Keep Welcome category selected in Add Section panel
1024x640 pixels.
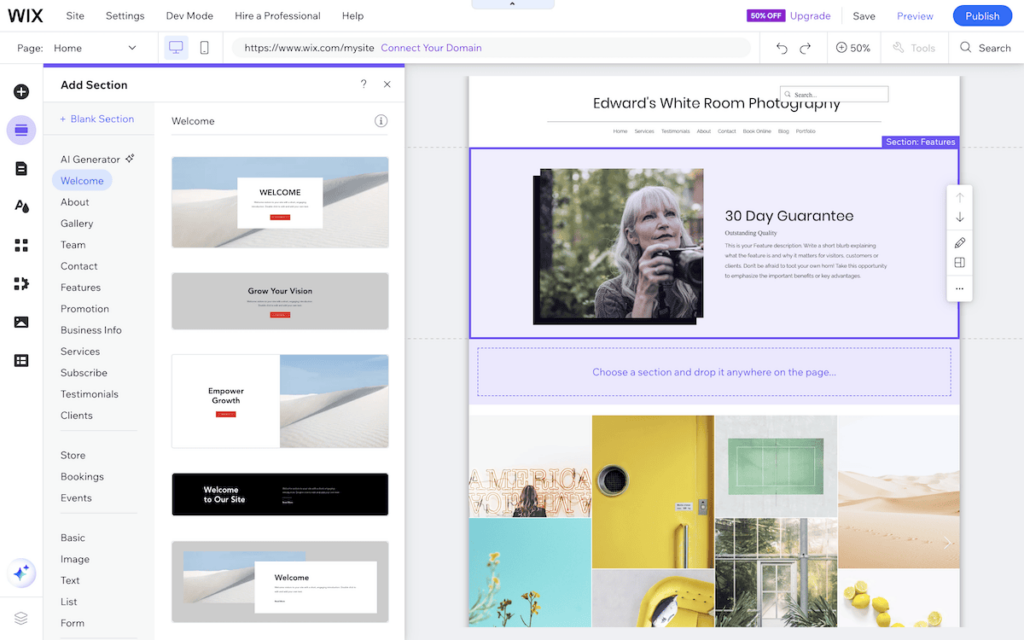coord(81,180)
